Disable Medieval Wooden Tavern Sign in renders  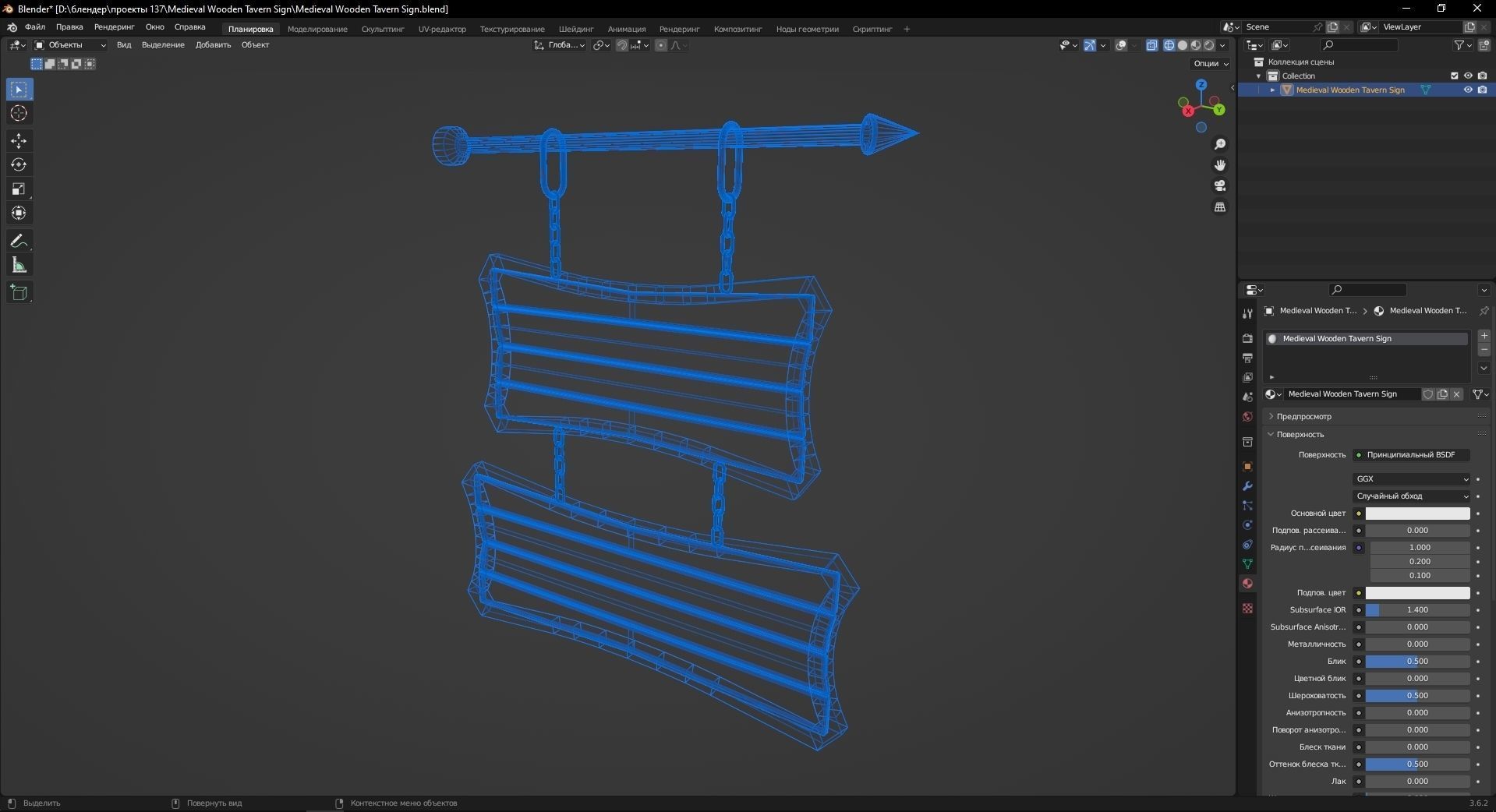[x=1482, y=90]
